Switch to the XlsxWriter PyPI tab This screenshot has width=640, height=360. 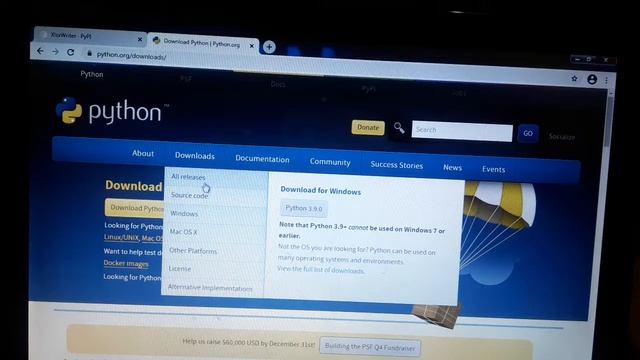(x=89, y=36)
